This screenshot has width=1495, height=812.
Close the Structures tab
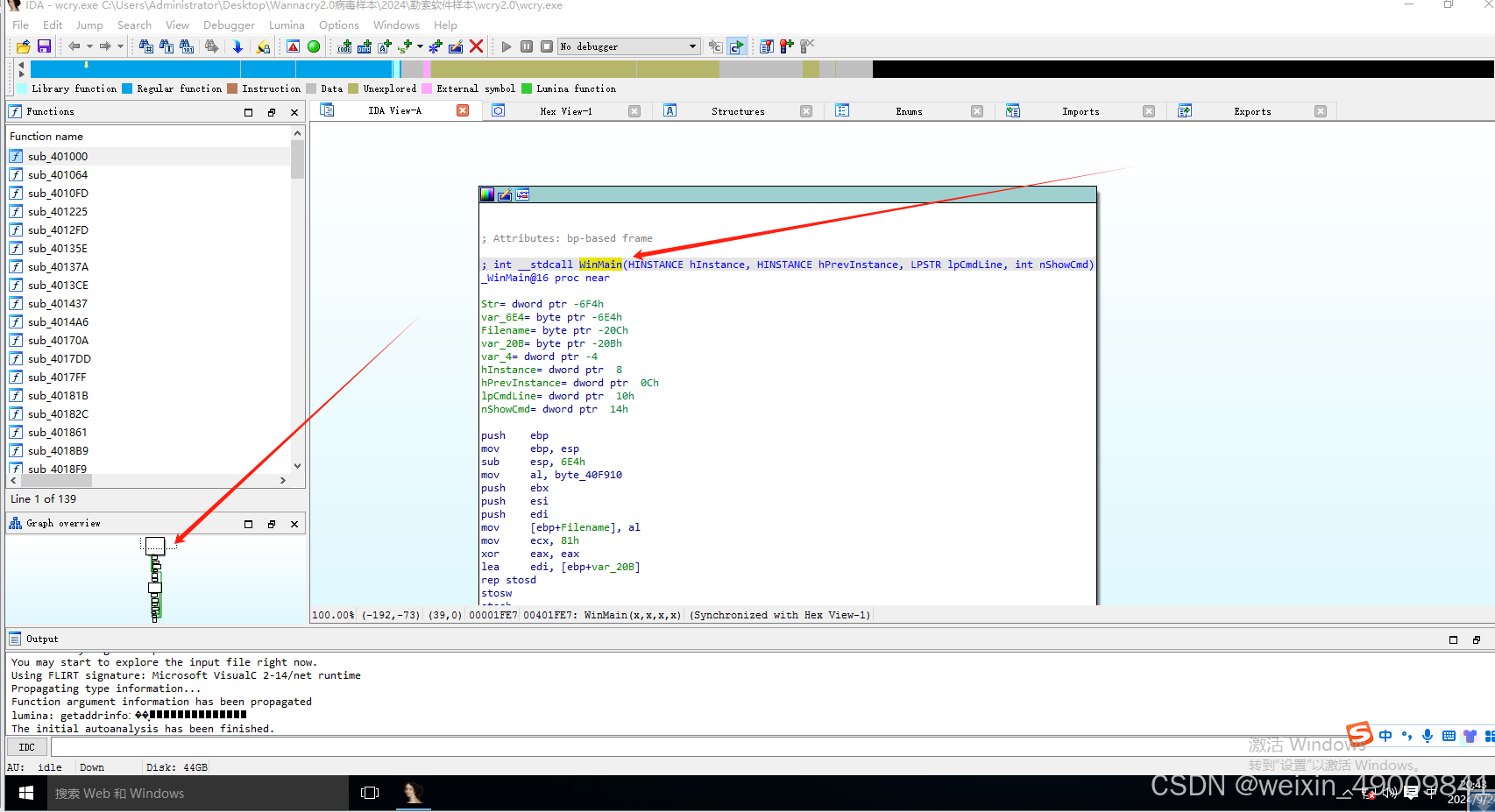806,111
